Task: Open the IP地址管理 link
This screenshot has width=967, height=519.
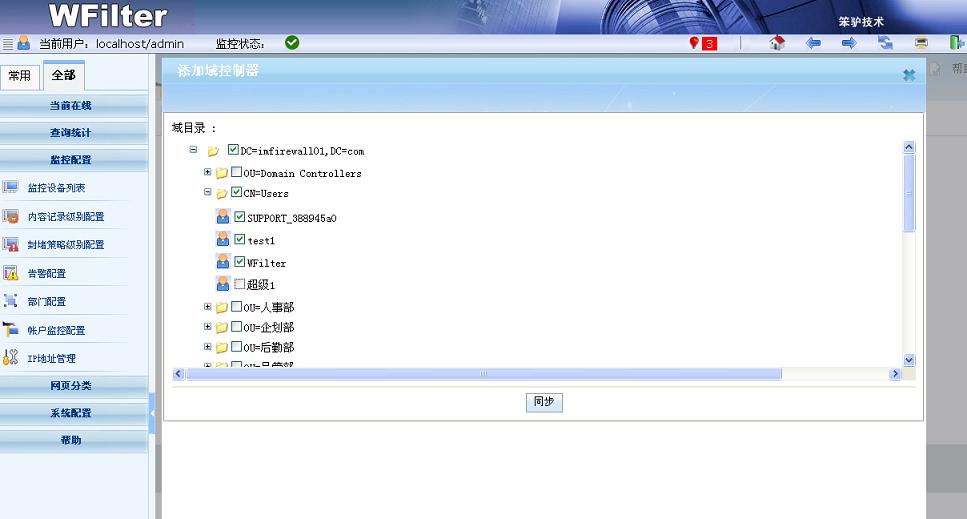Action: (x=51, y=358)
